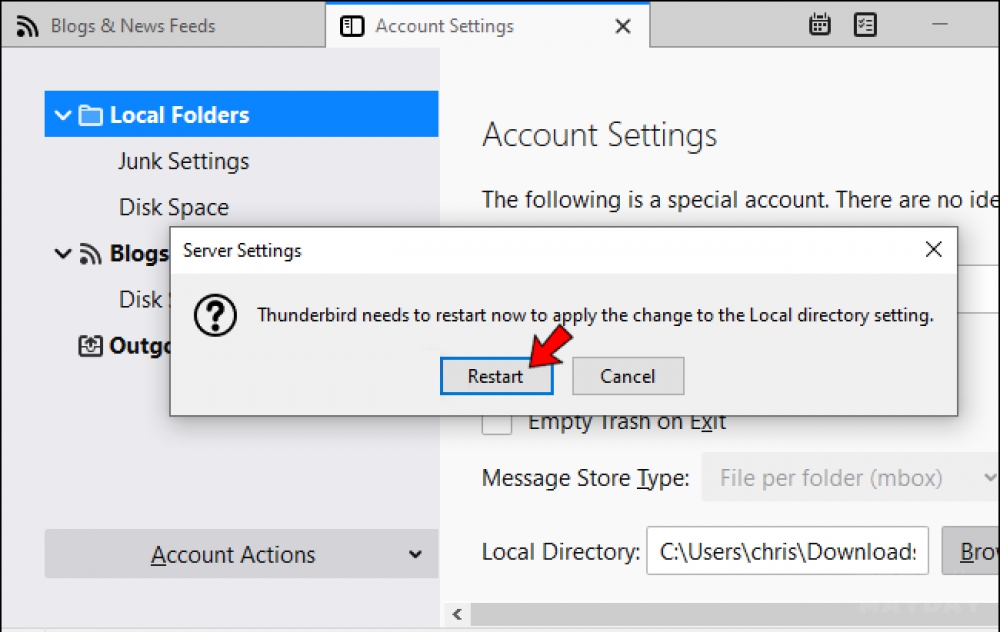Close the Account Settings tab
Screen dimensions: 1000x632
623,26
